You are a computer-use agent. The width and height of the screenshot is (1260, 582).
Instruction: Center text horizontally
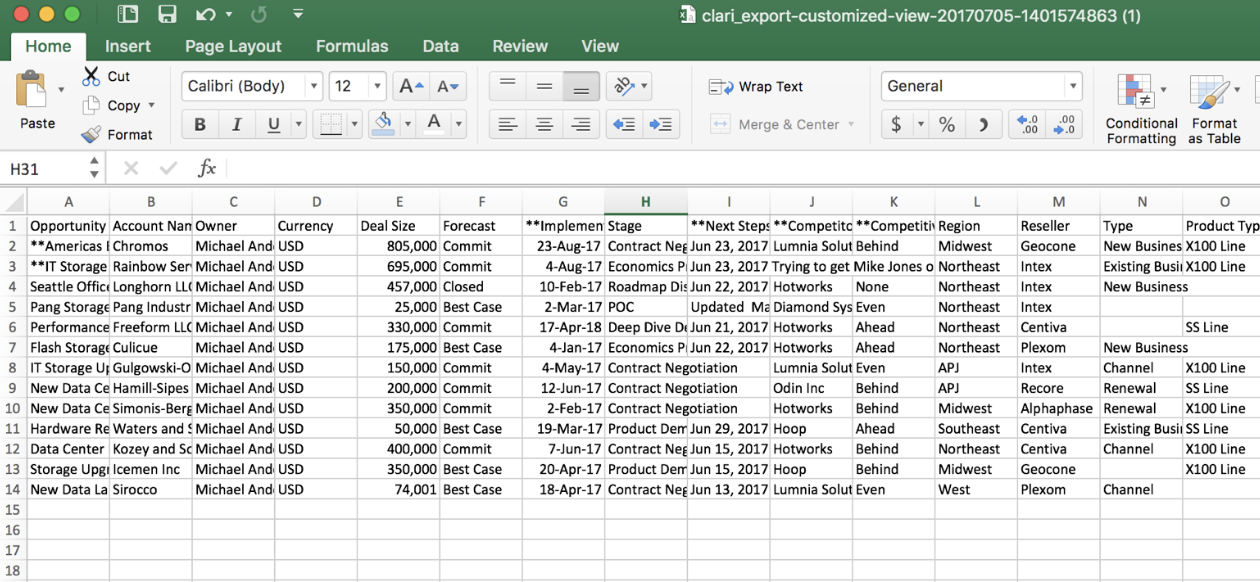(x=544, y=125)
